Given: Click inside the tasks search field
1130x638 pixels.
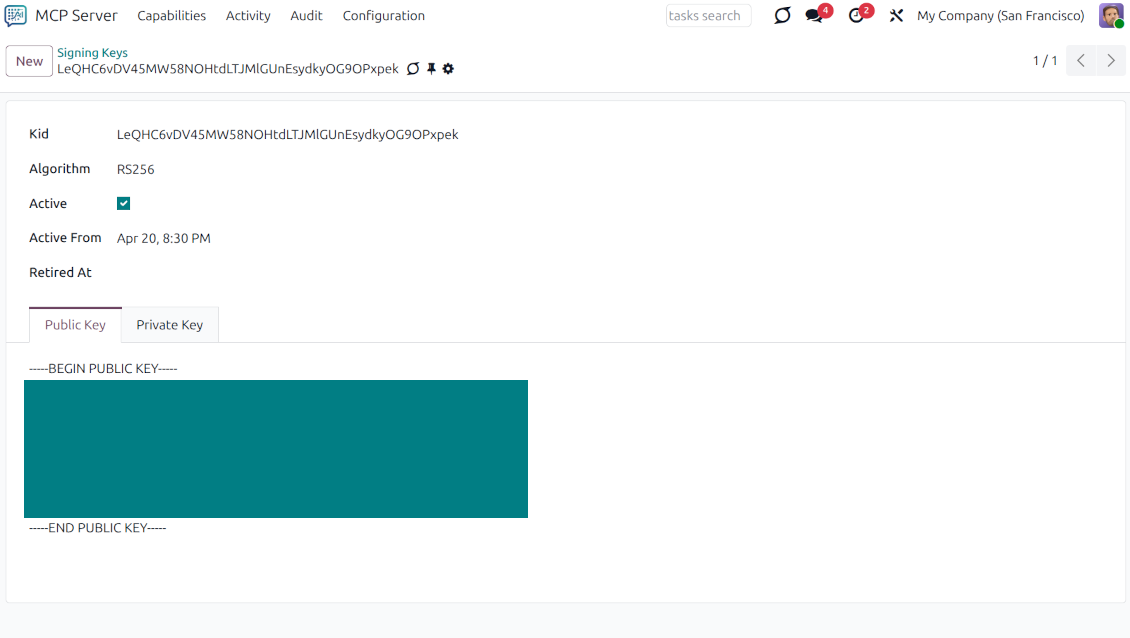Looking at the screenshot, I should (708, 15).
